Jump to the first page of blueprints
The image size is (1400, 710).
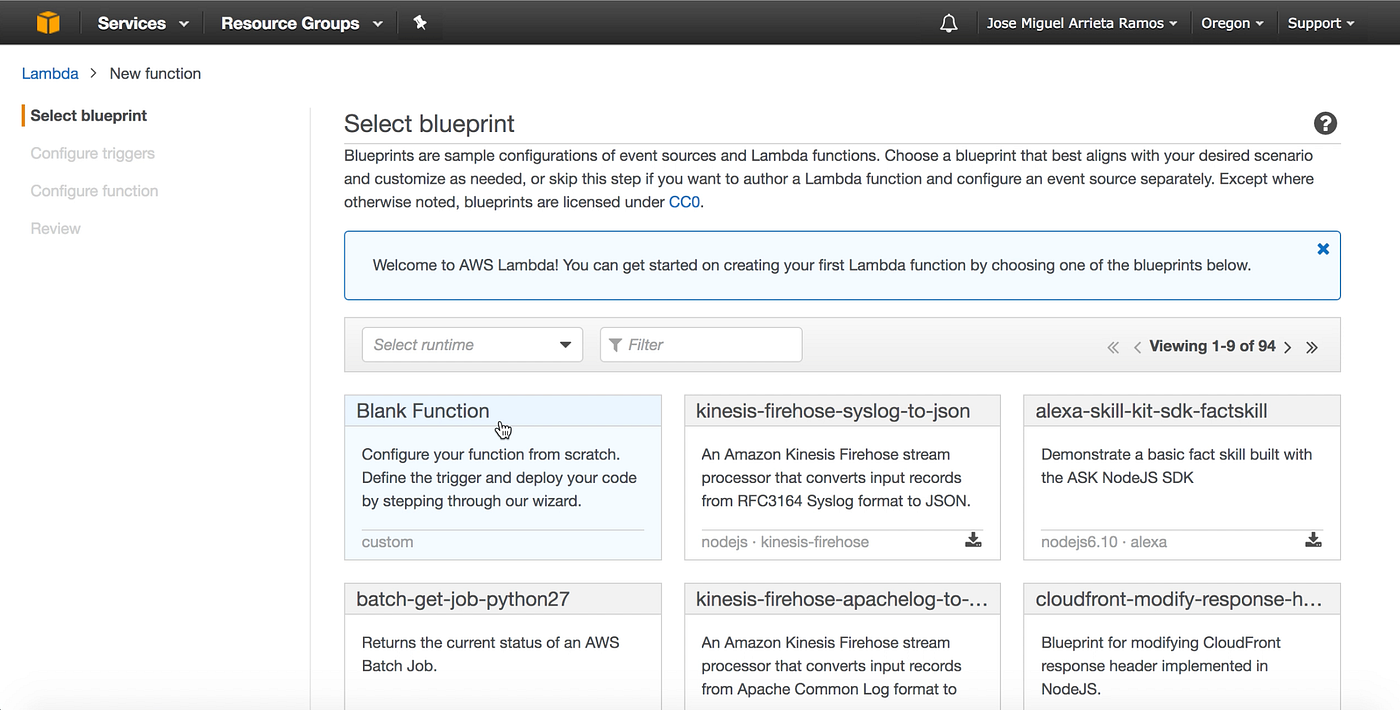1113,347
